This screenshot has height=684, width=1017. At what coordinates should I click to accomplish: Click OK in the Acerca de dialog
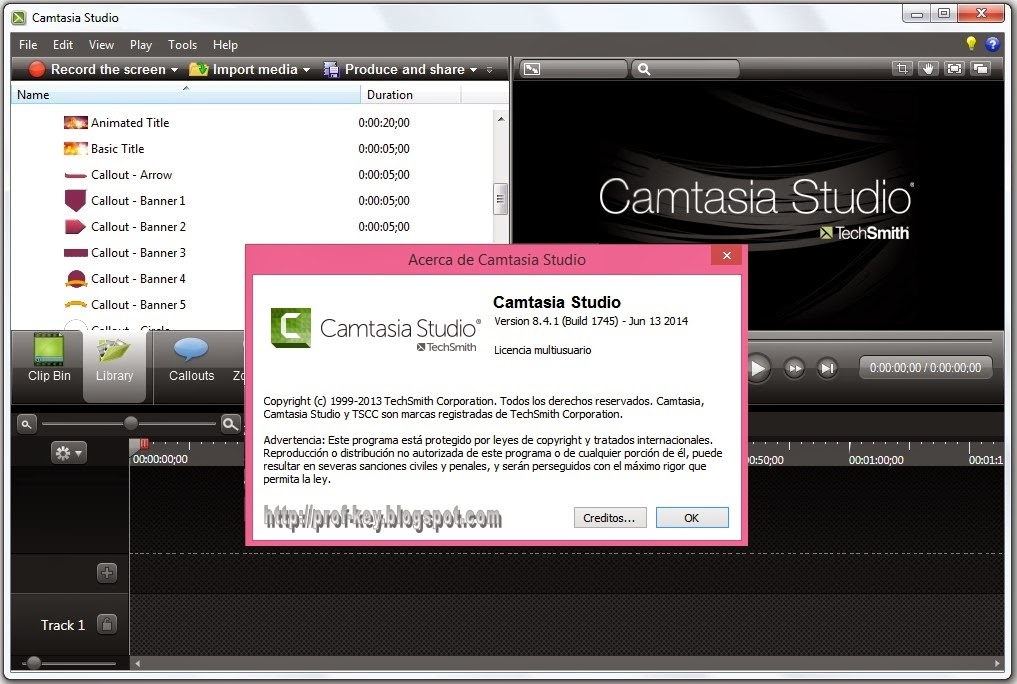(691, 517)
